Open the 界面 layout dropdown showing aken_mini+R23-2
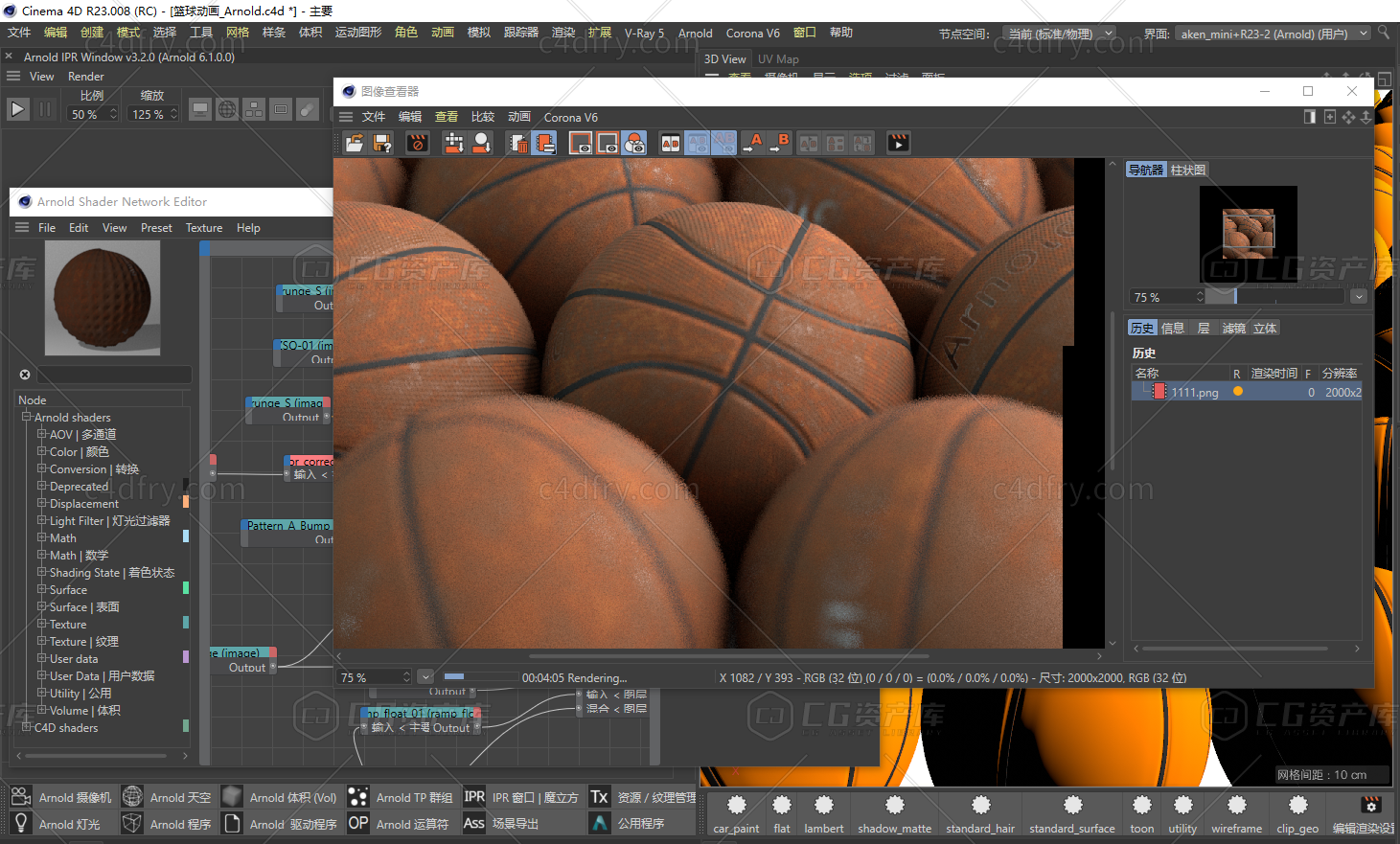Screen dimensions: 1400x844 point(1273,34)
